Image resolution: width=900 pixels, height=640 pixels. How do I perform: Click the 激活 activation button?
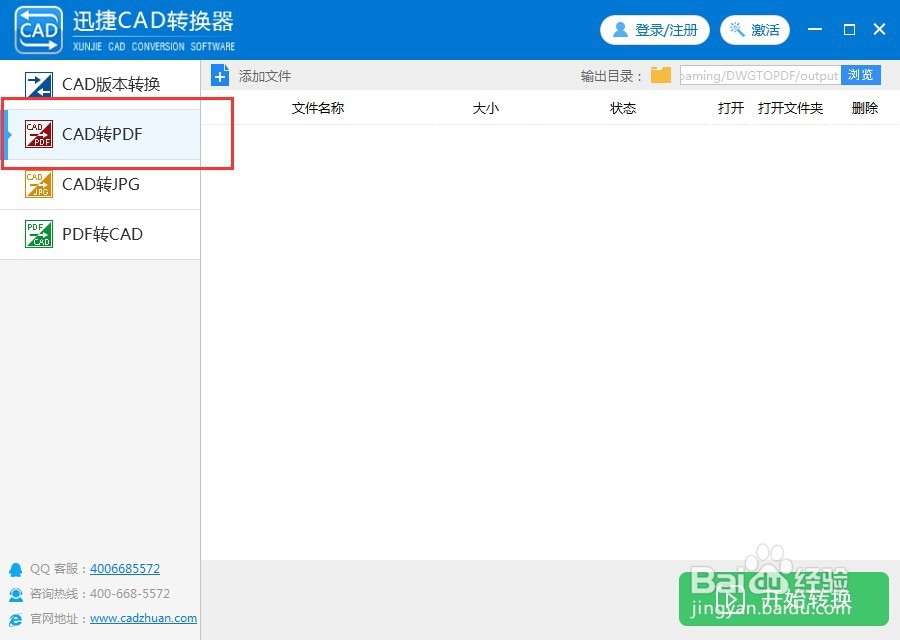click(x=755, y=30)
